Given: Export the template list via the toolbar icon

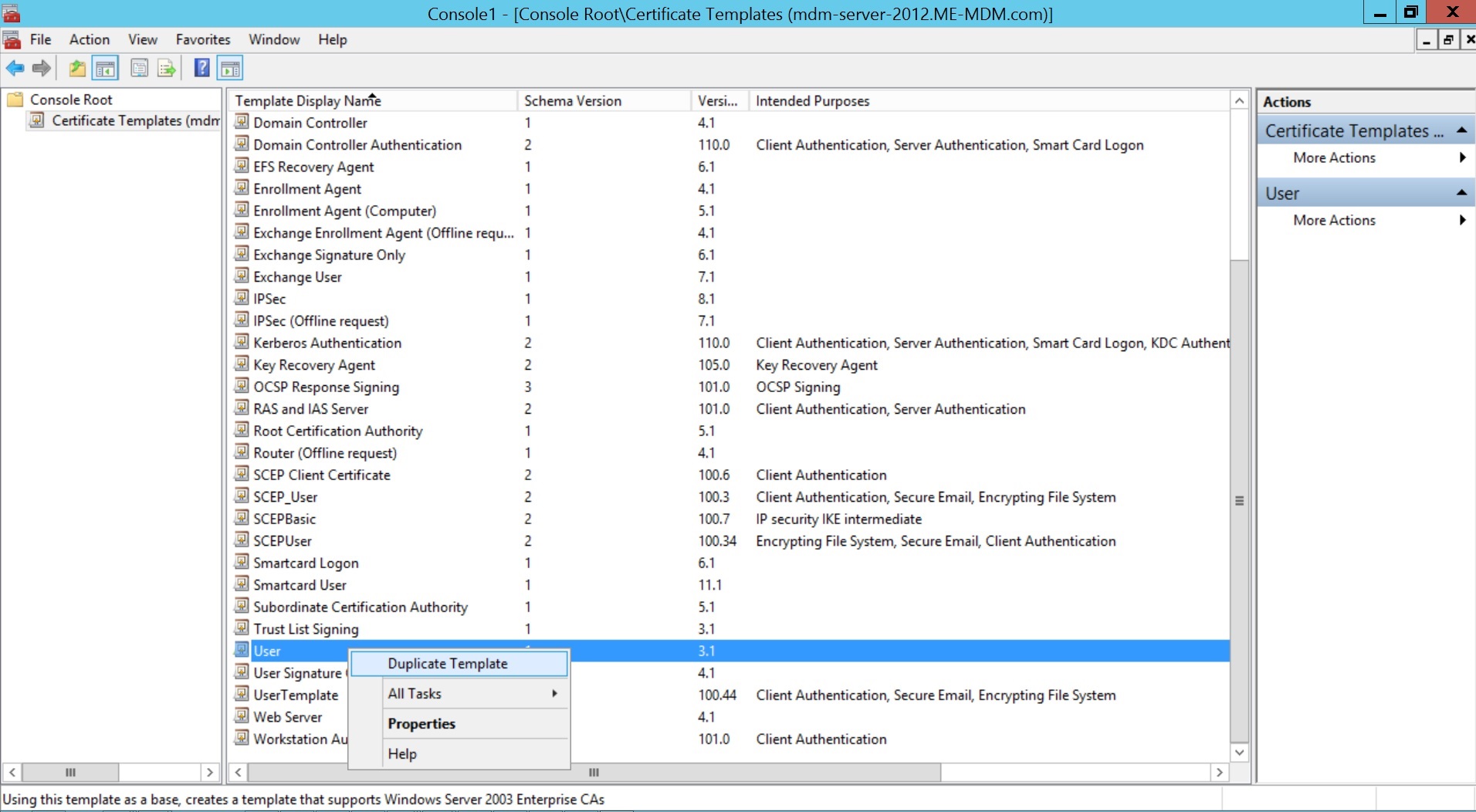Looking at the screenshot, I should 166,68.
